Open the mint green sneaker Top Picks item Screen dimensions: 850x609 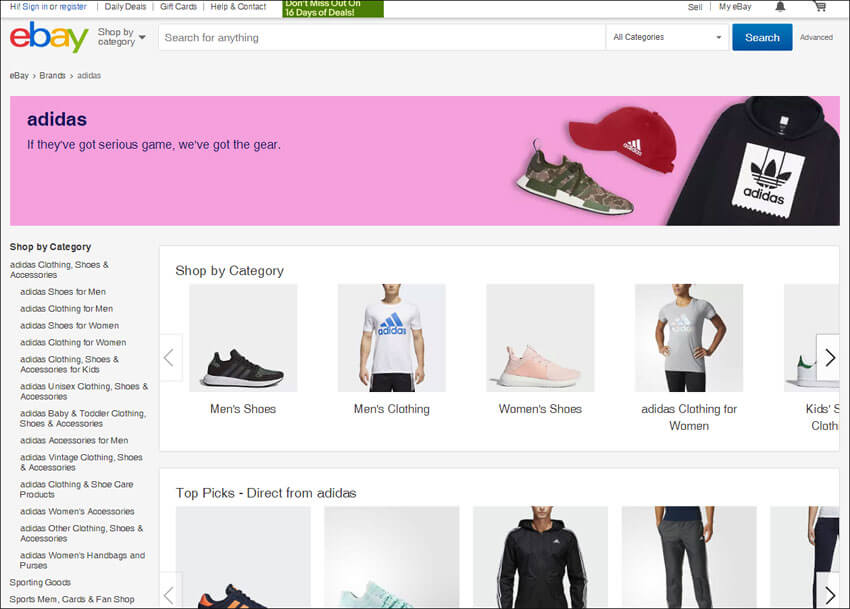(391, 557)
